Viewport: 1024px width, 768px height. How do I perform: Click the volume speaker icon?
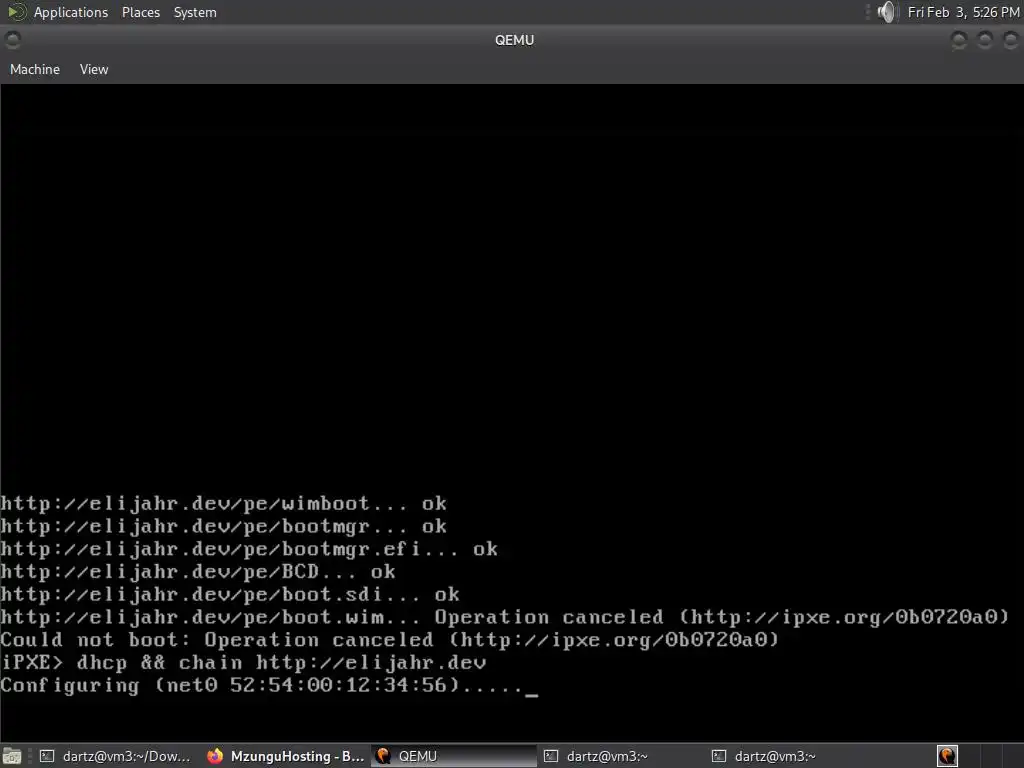(x=886, y=12)
